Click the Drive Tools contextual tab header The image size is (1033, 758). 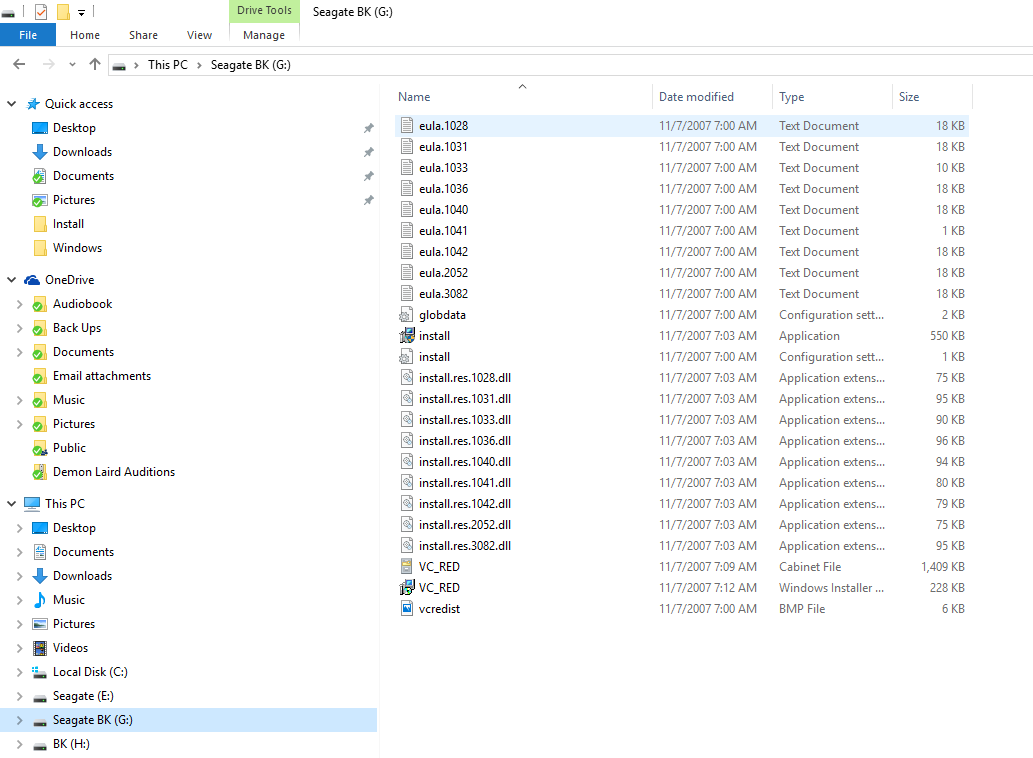[264, 11]
